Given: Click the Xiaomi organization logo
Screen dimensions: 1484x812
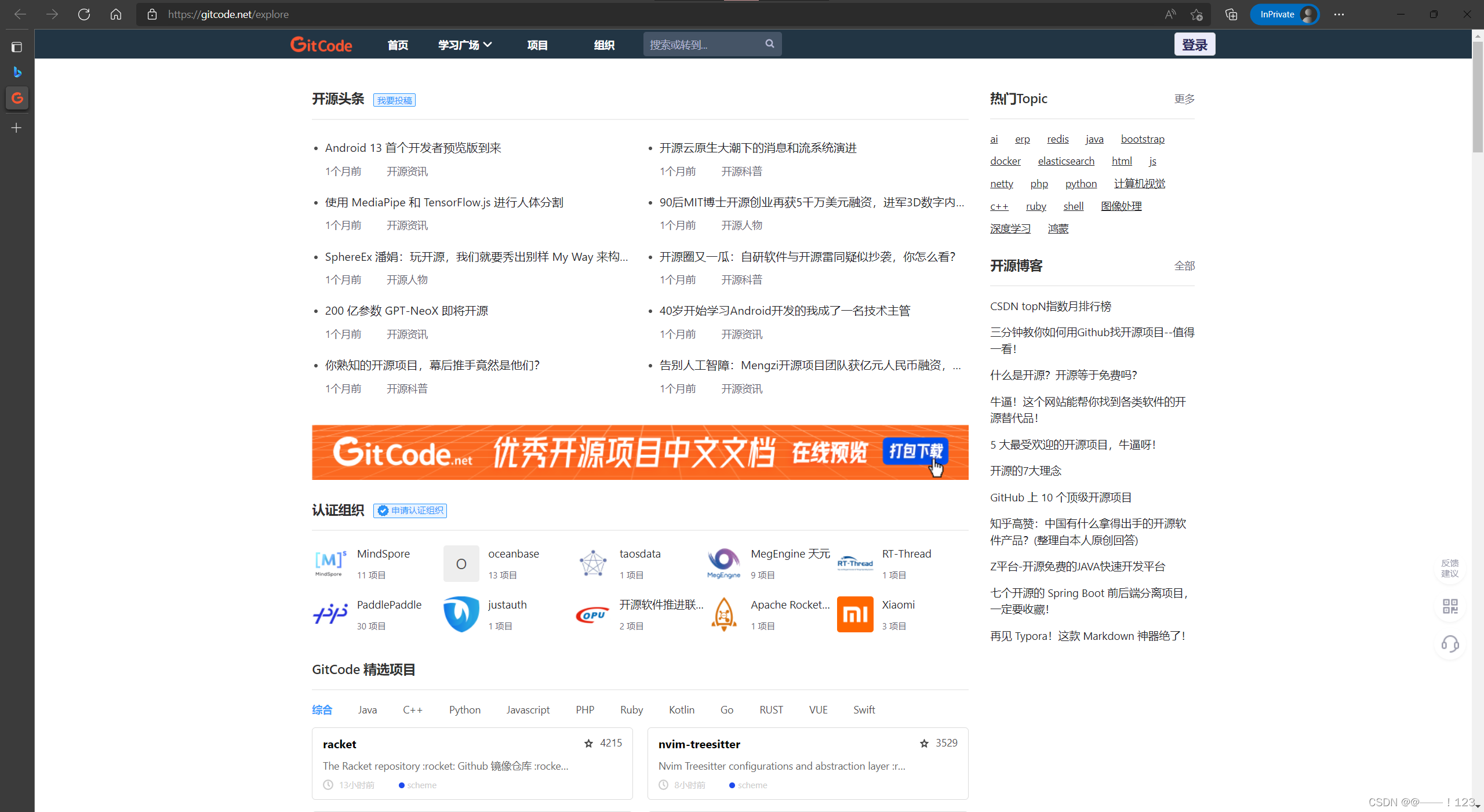Looking at the screenshot, I should coord(855,614).
